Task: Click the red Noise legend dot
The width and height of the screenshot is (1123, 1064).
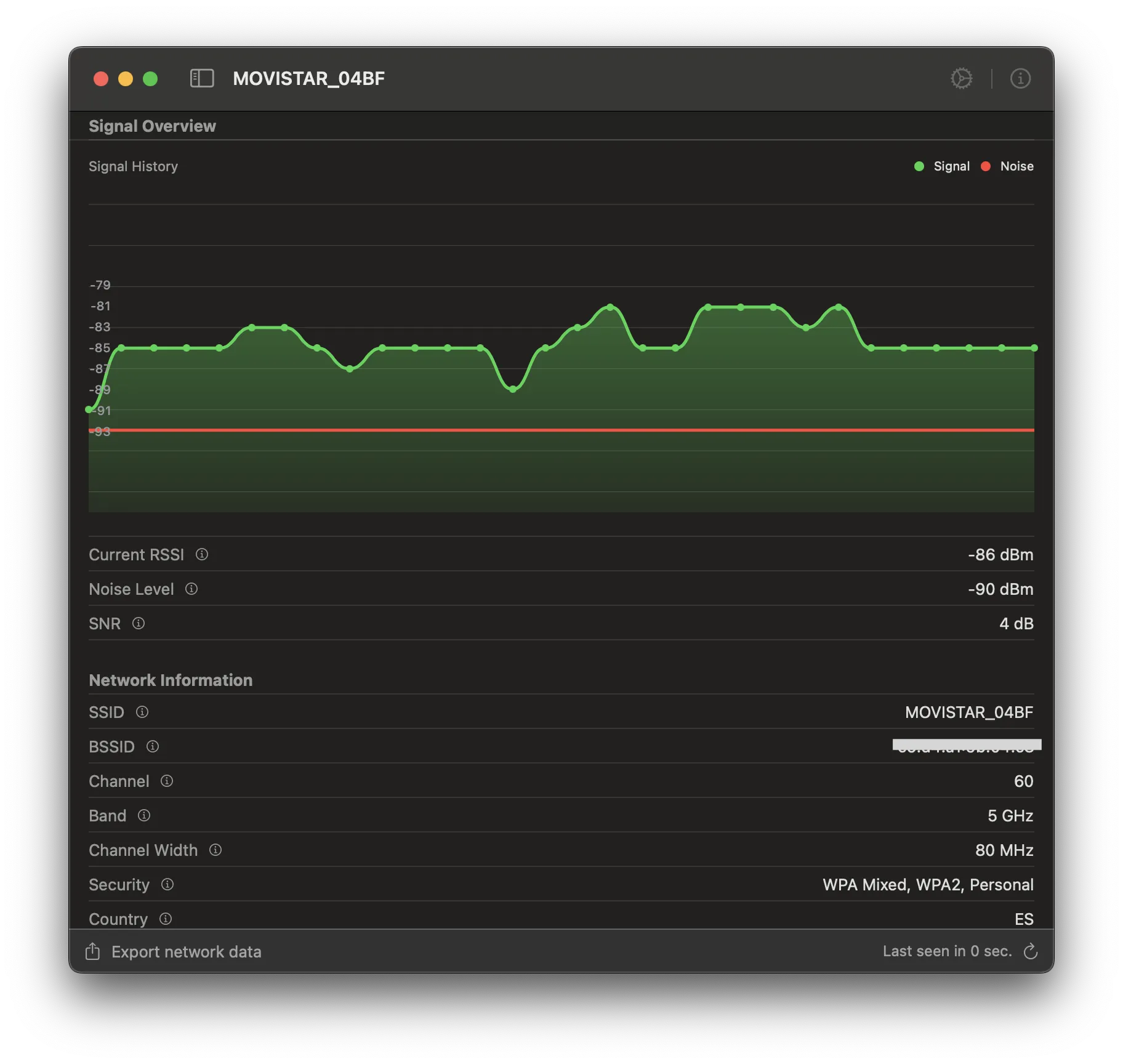Action: point(986,166)
